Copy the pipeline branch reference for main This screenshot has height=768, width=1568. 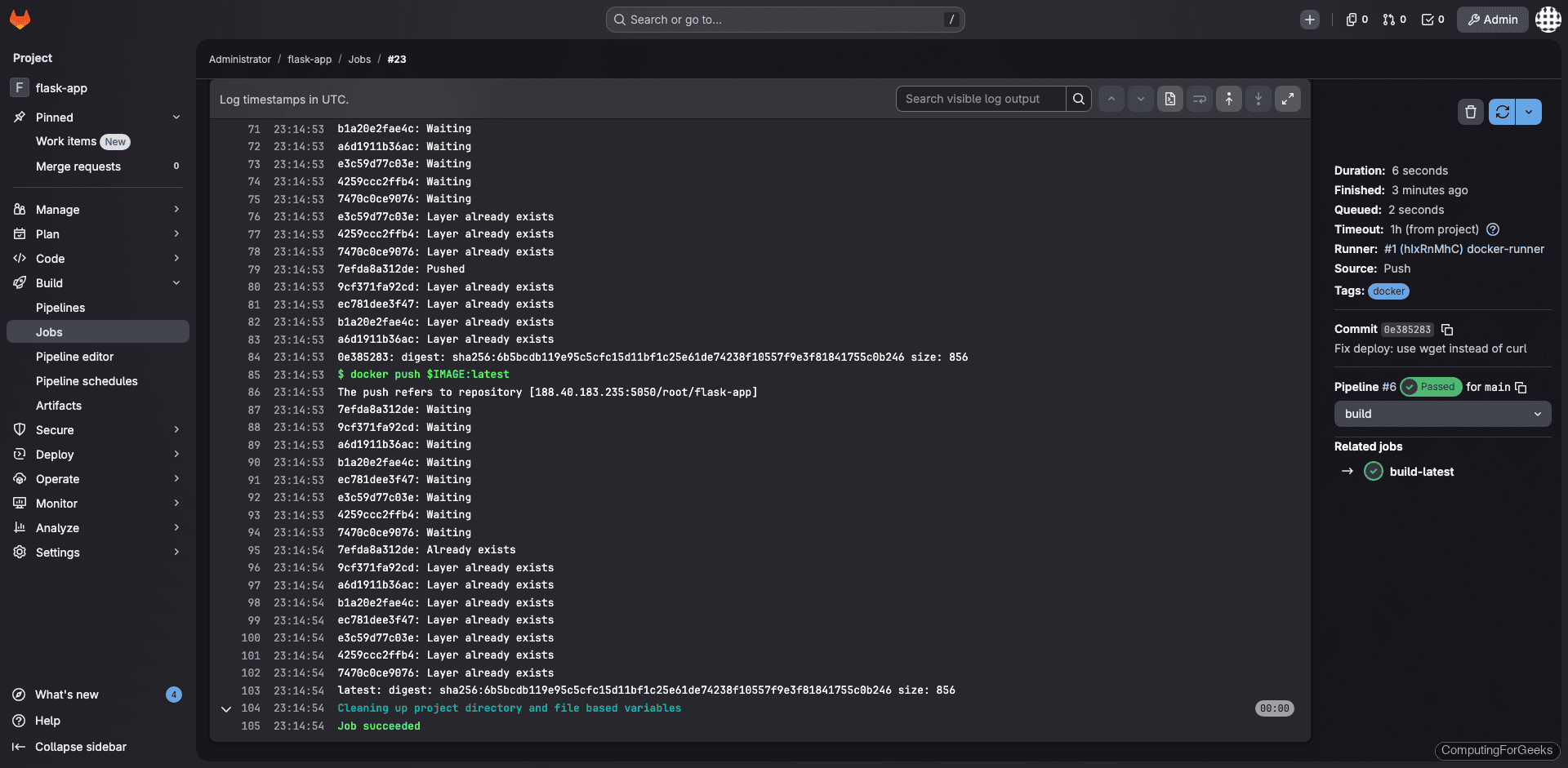1522,387
